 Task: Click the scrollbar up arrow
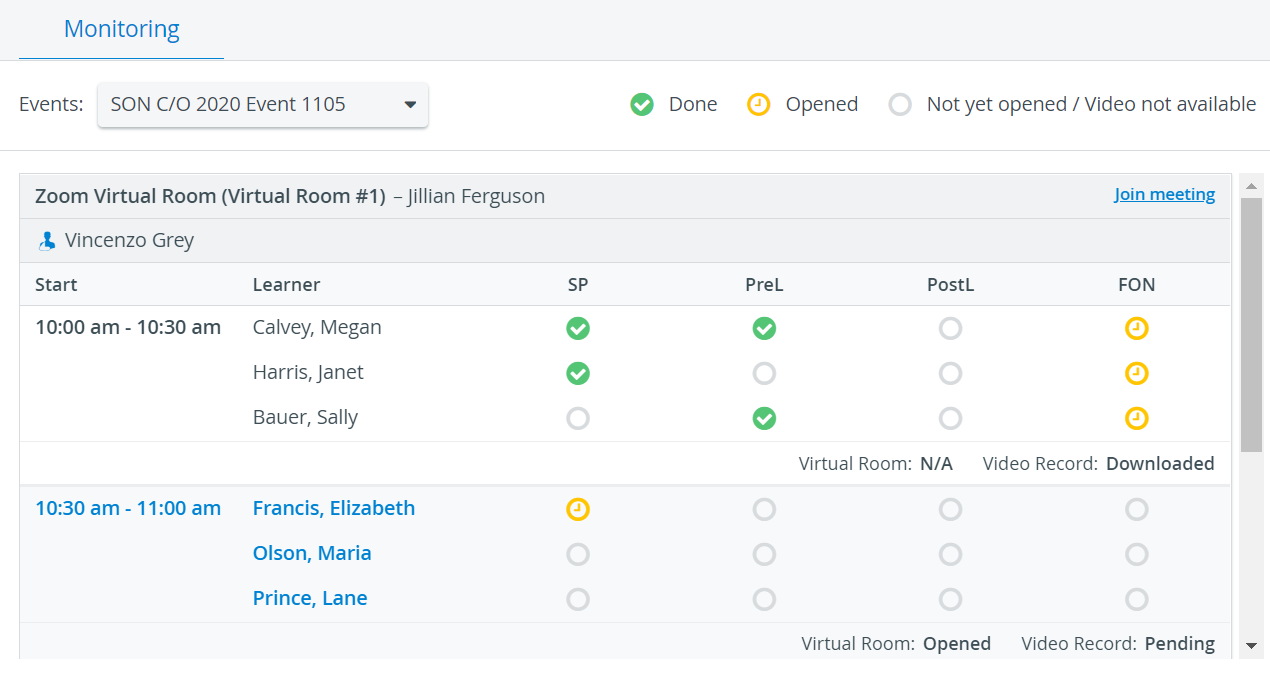1251,186
